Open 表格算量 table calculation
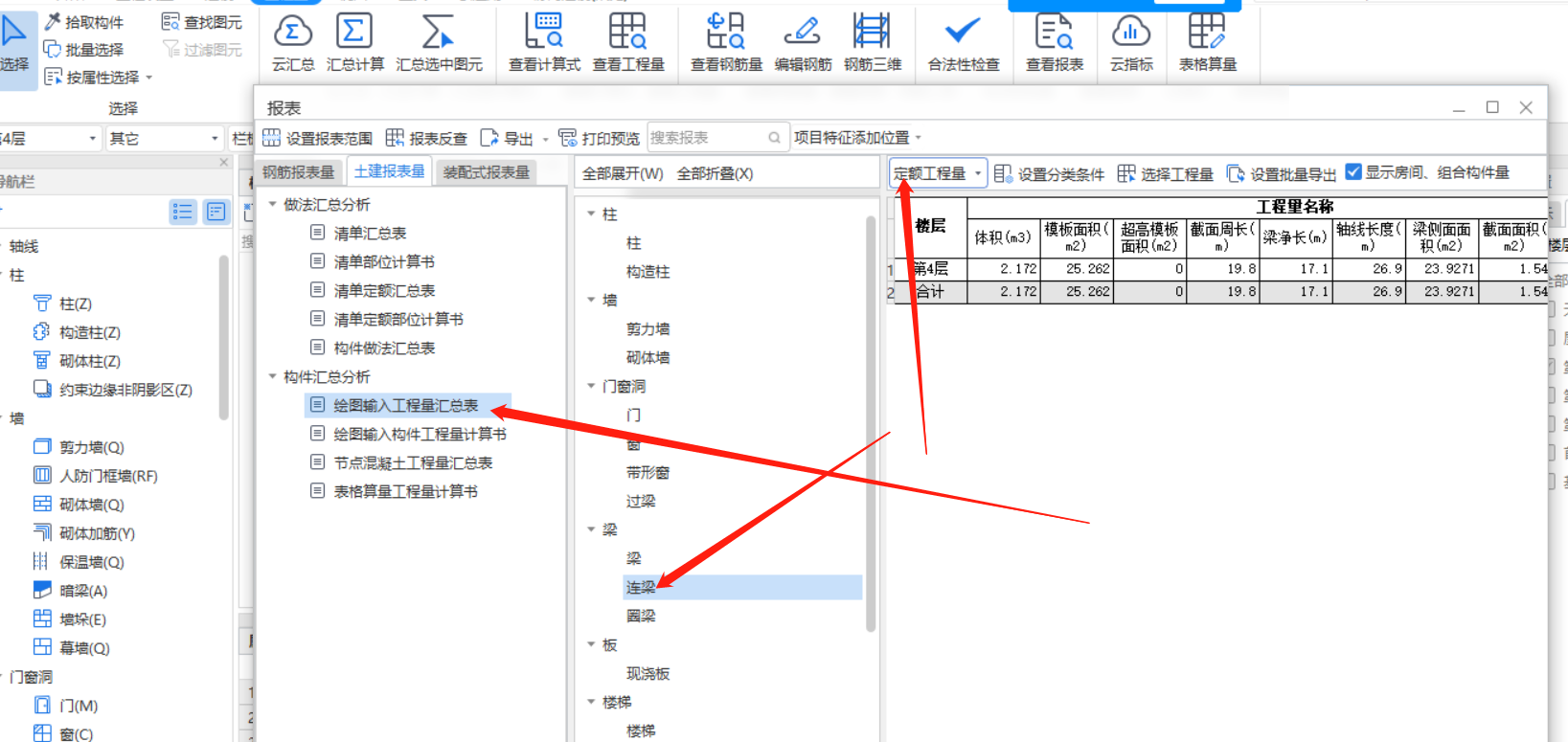1568x742 pixels. point(1208,43)
